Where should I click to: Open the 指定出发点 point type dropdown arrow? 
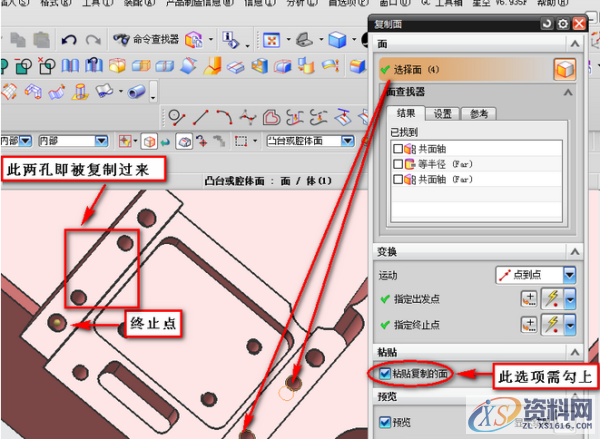(x=570, y=299)
